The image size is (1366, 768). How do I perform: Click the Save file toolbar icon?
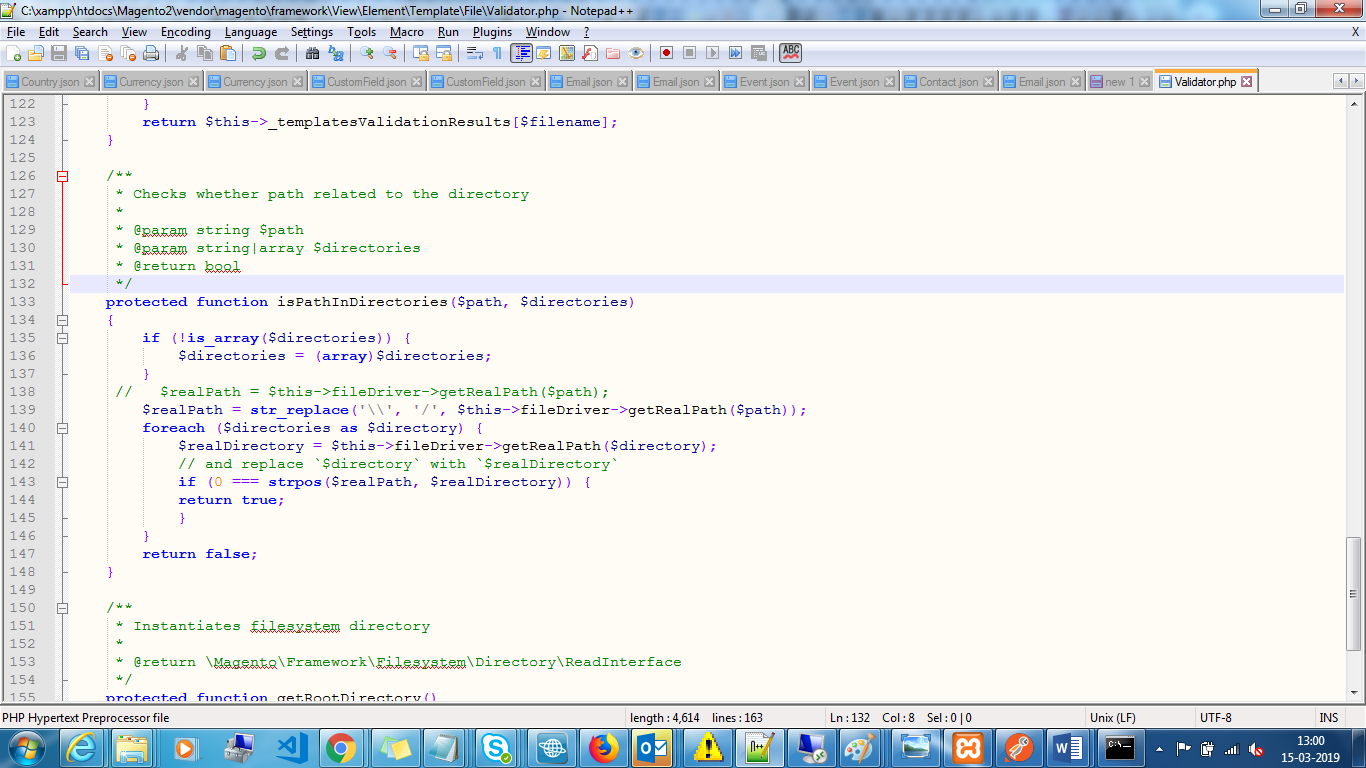pyautogui.click(x=59, y=53)
